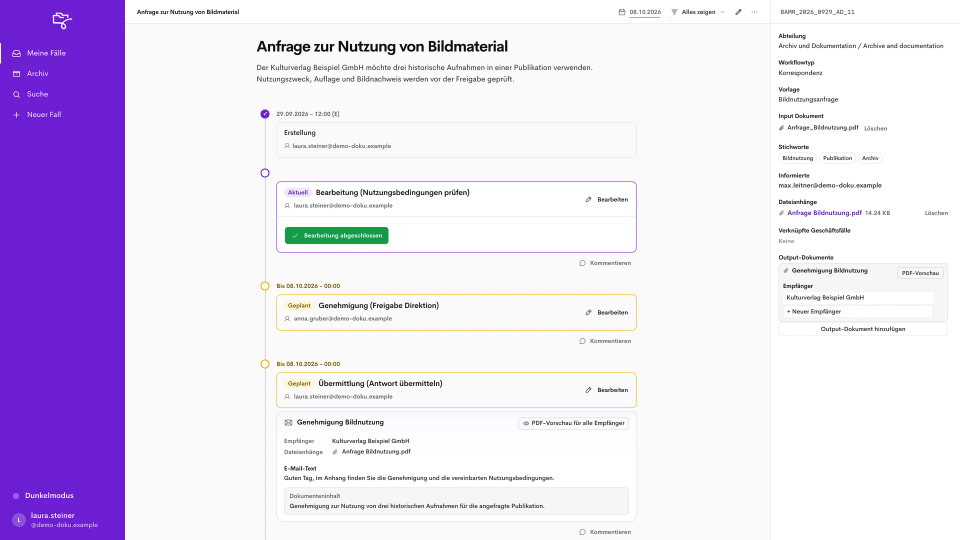Viewport: 960px width, 540px height.
Task: Open PDF-Vorschau für alle Empfänger
Action: pos(573,423)
